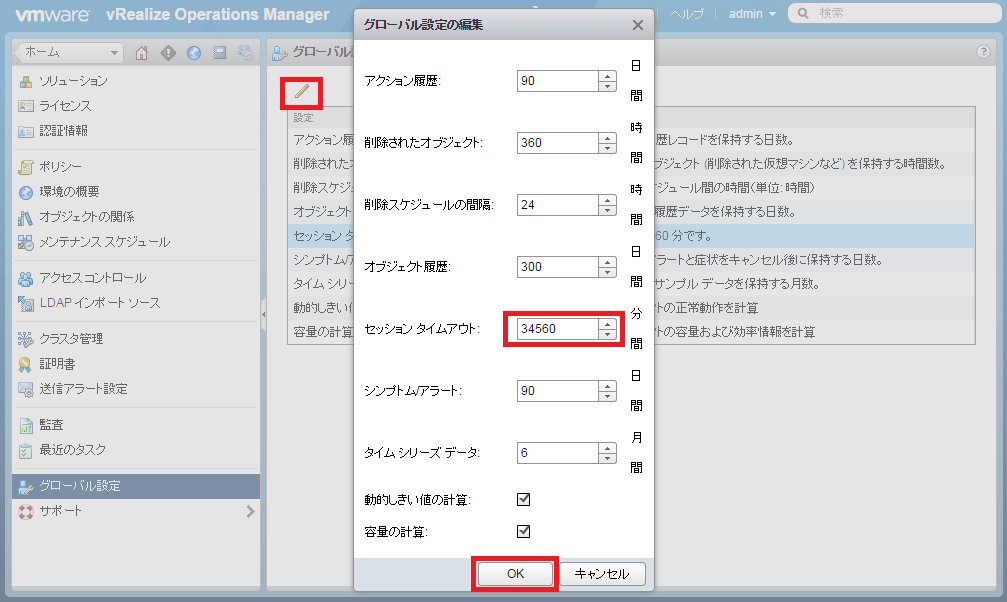Open the Alerts diamond icon
Viewport: 1007px width, 602px height.
[x=168, y=53]
